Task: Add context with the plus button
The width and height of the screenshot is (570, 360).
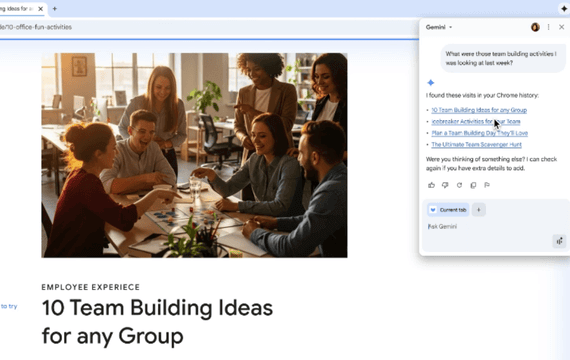Action: point(478,210)
